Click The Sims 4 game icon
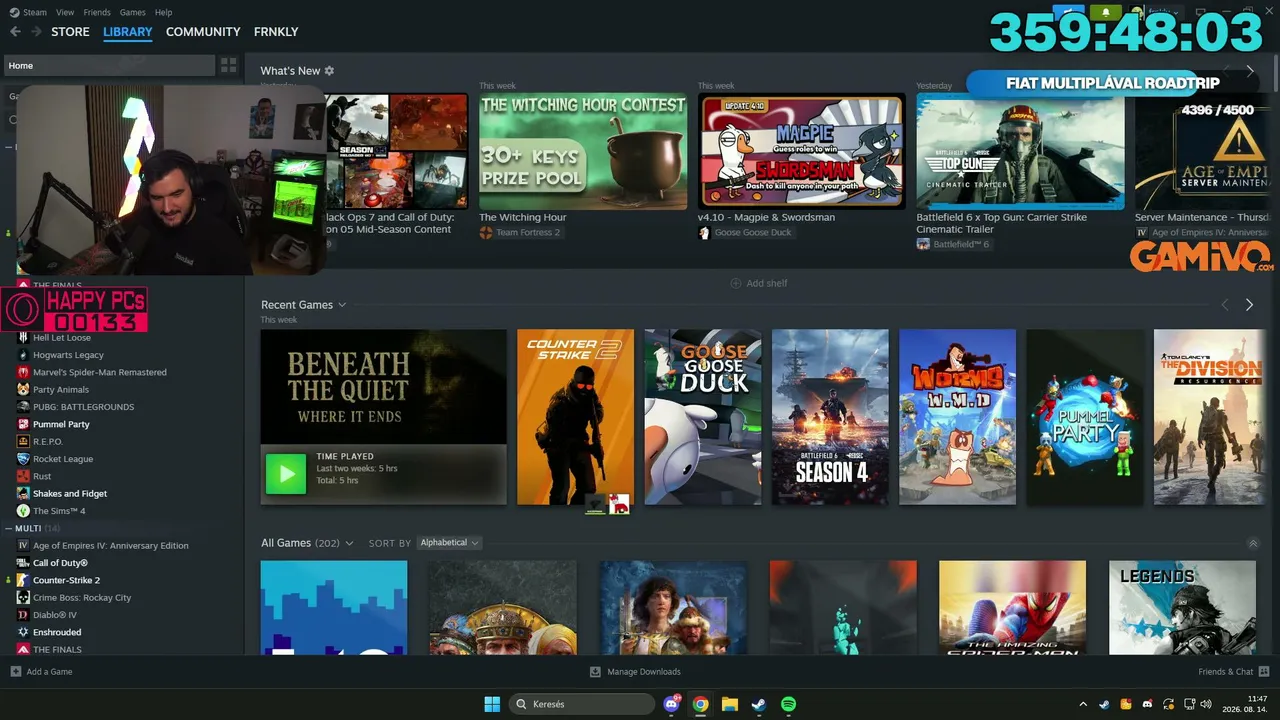This screenshot has height=720, width=1280. click(24, 511)
